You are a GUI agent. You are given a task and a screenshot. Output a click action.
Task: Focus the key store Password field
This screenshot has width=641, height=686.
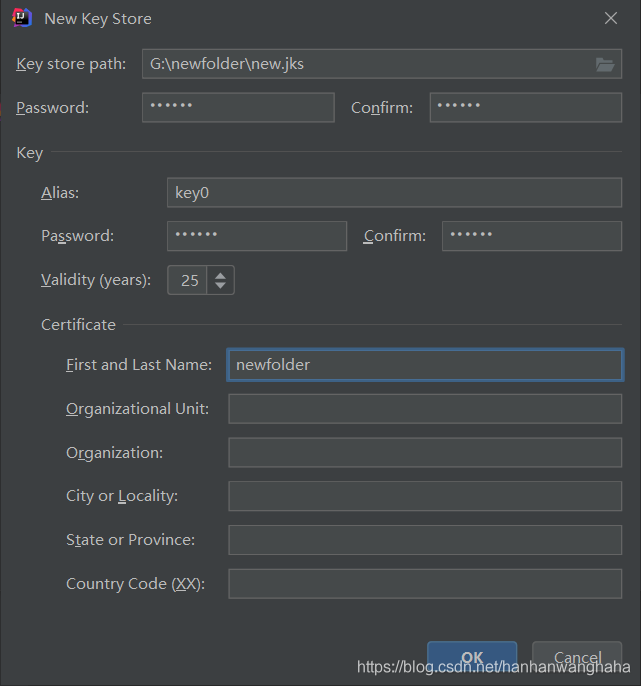coord(238,107)
